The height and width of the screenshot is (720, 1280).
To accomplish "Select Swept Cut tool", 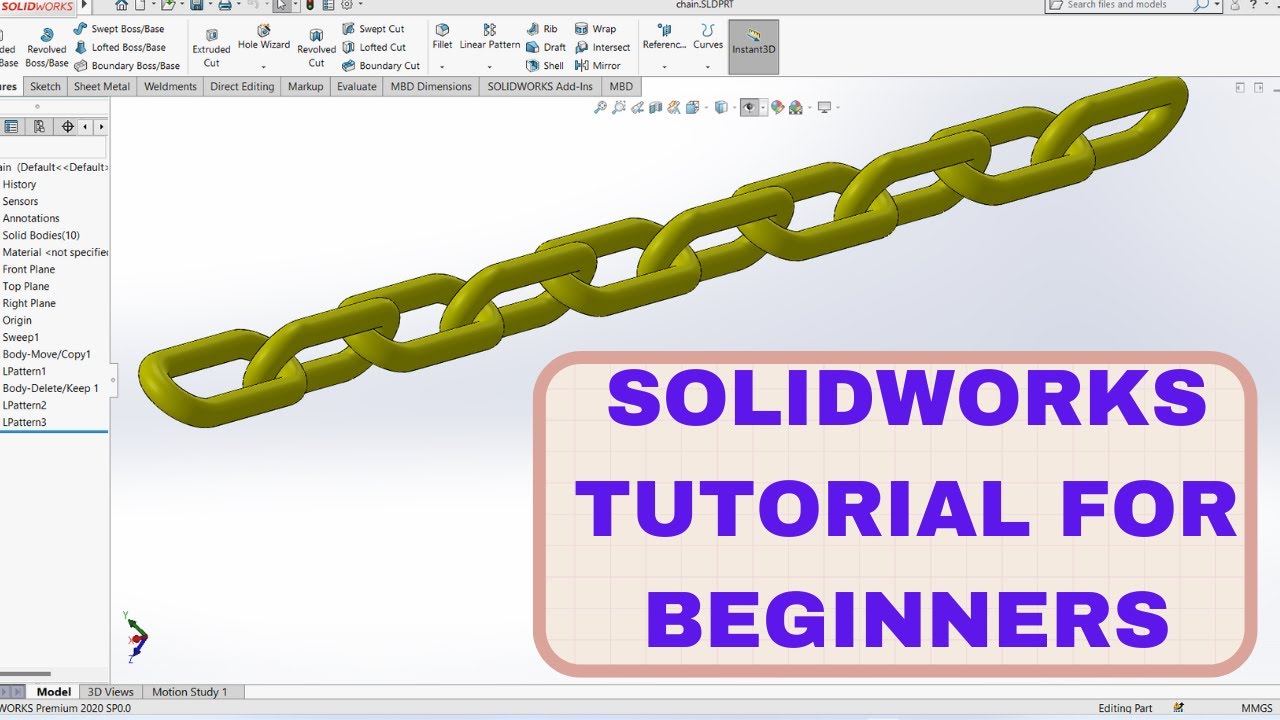I will 373,29.
